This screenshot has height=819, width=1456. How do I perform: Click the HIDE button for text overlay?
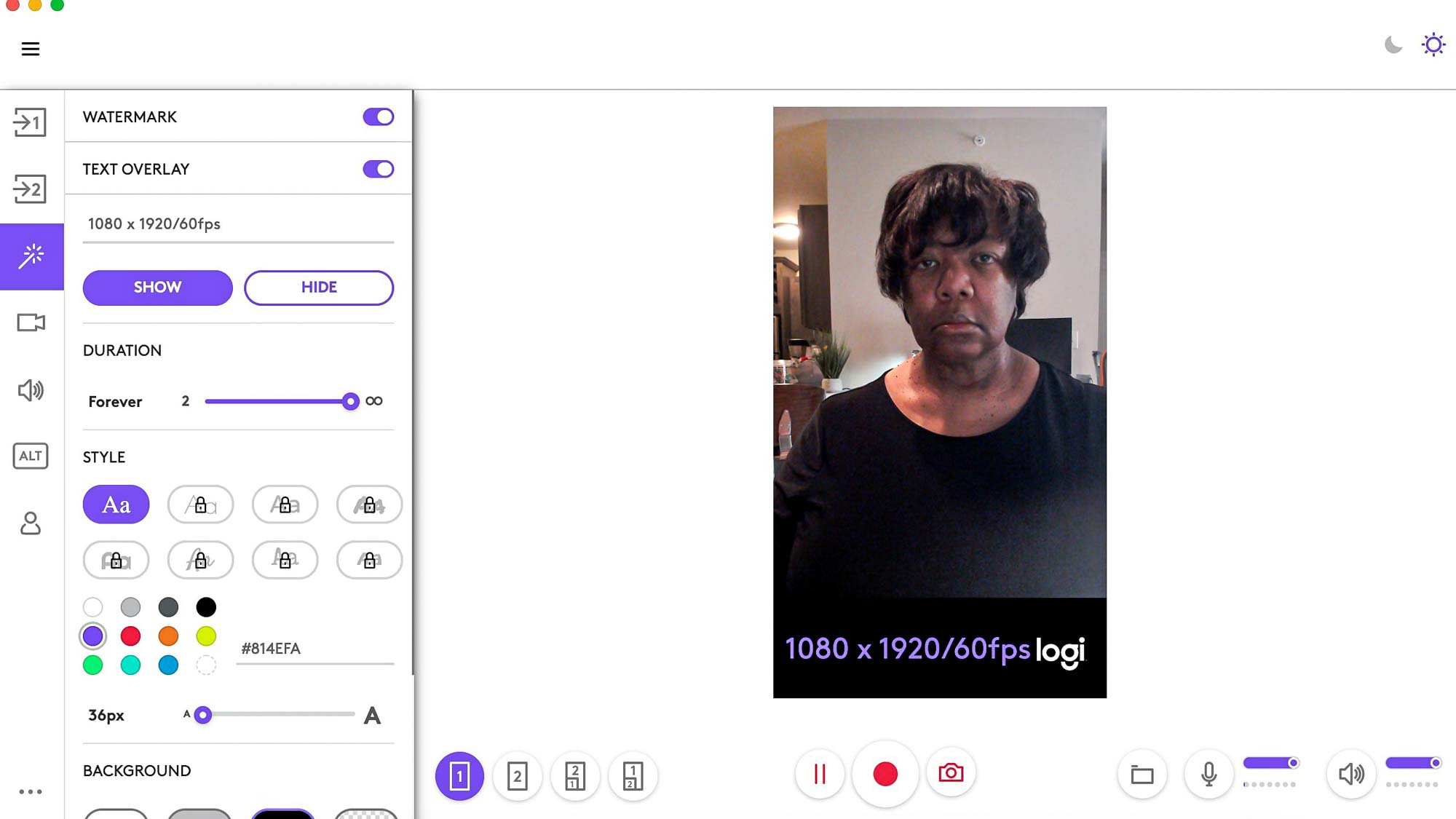[319, 288]
